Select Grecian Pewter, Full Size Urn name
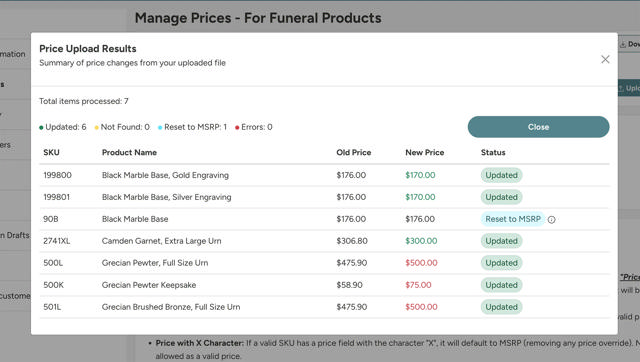Image resolution: width=640 pixels, height=362 pixels. [x=155, y=263]
